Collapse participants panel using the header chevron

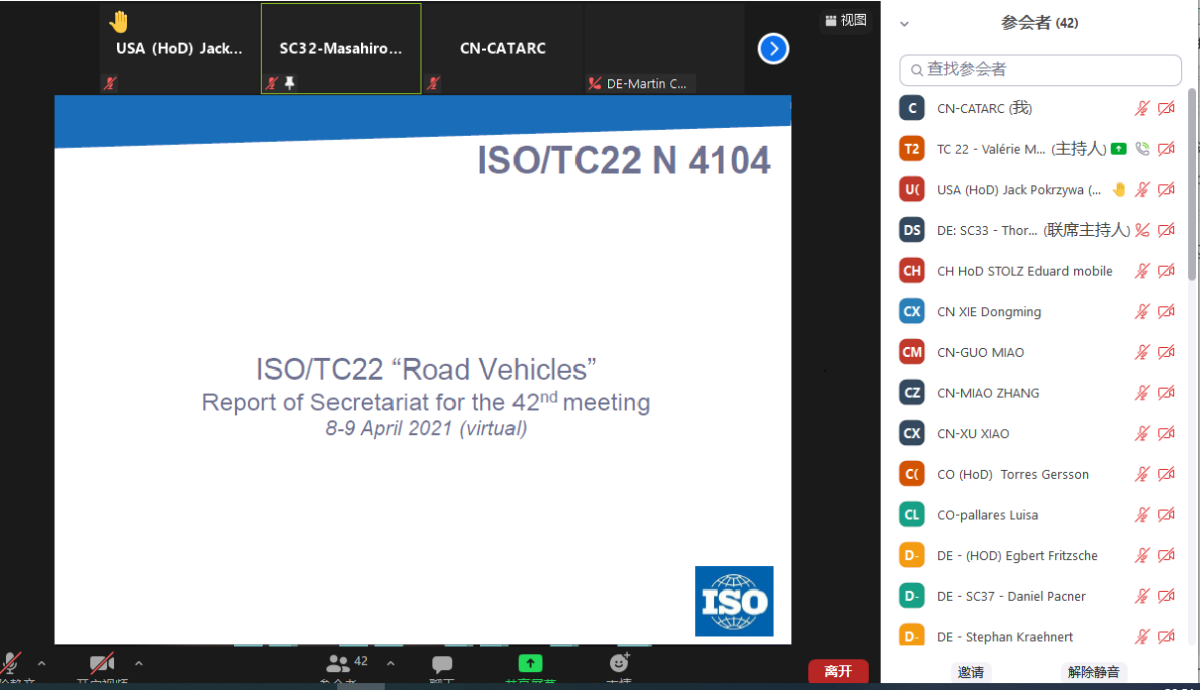click(x=904, y=24)
